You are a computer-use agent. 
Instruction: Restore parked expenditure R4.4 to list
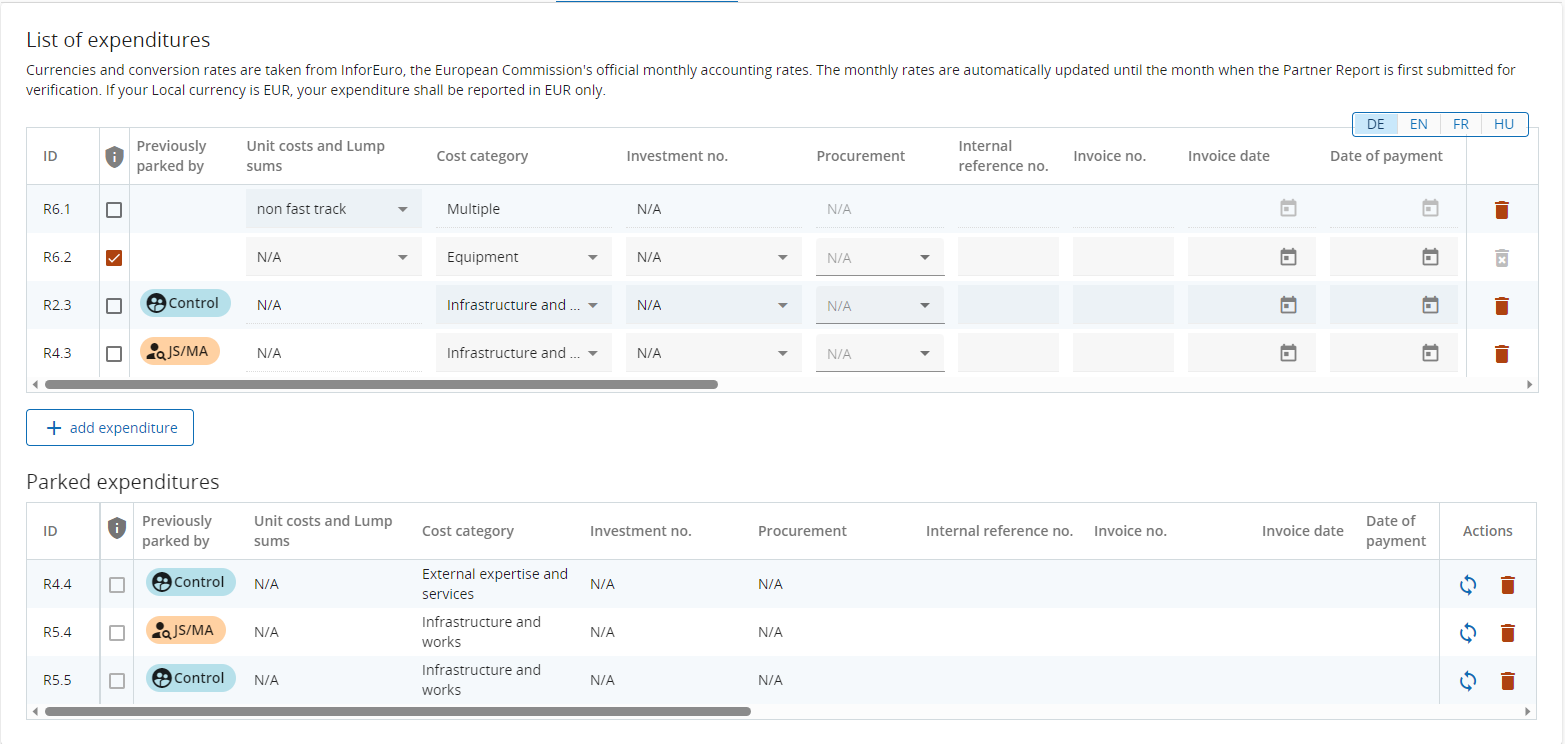tap(1467, 585)
